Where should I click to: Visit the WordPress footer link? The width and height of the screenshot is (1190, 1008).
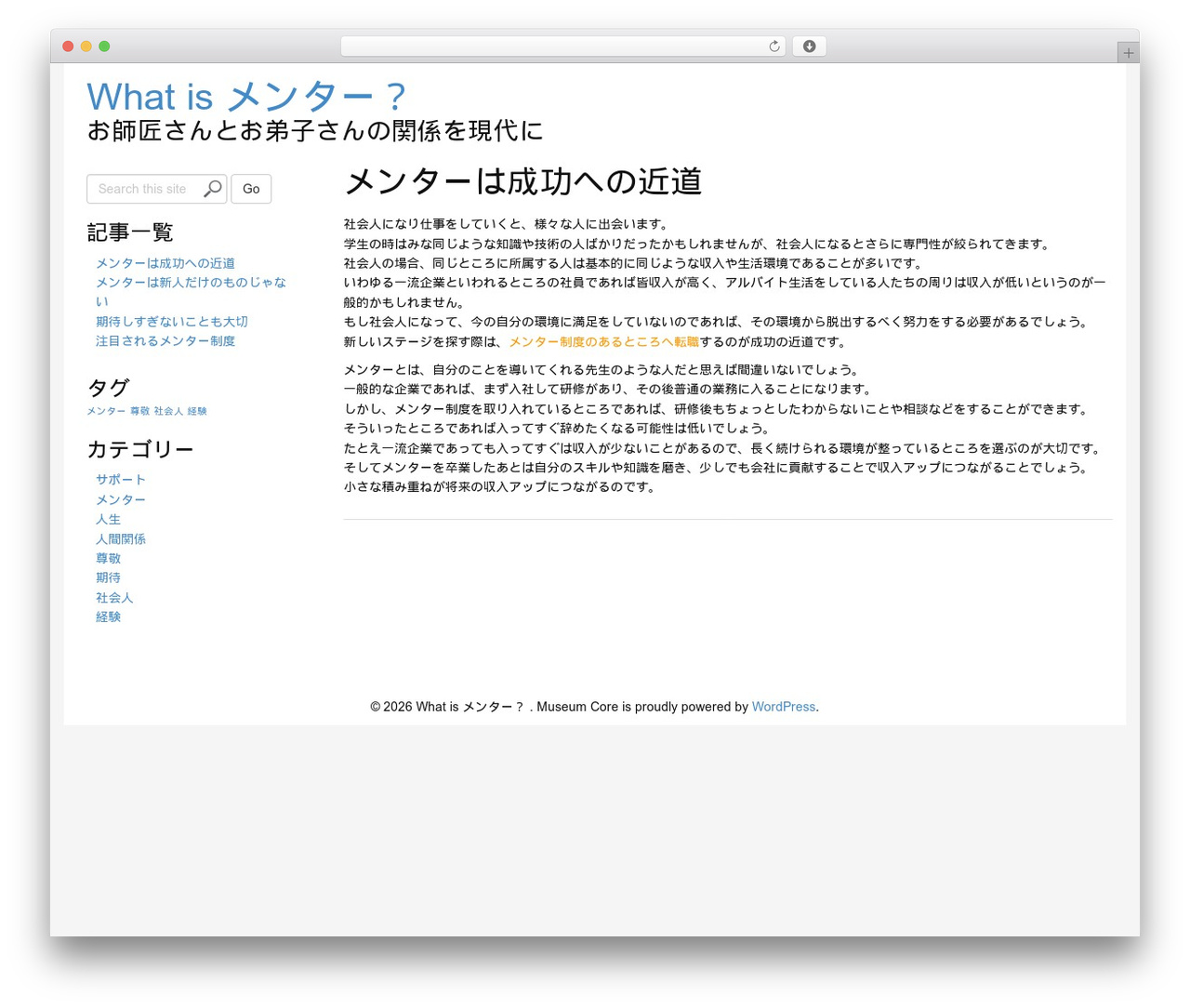pyautogui.click(x=784, y=707)
